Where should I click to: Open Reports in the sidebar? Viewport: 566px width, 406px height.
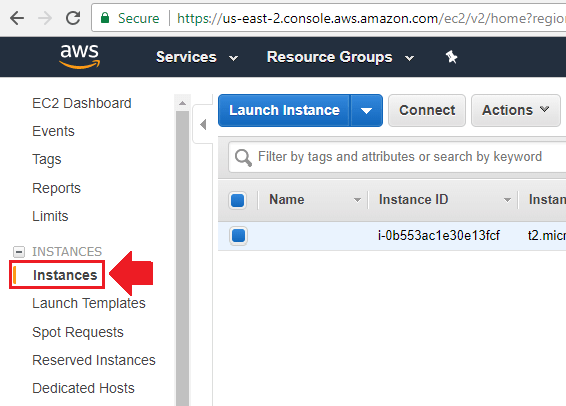point(56,188)
